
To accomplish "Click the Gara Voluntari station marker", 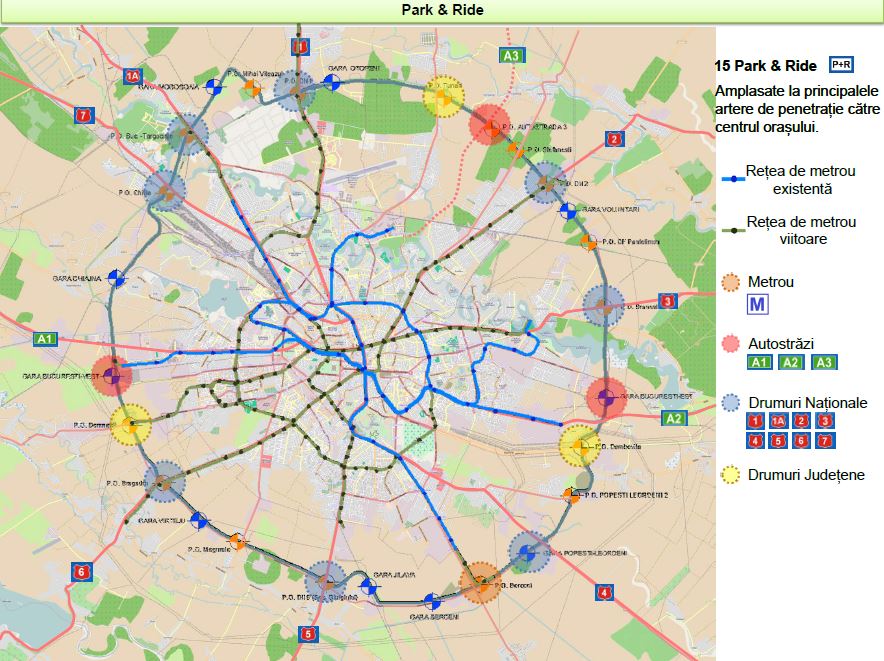I will [567, 211].
